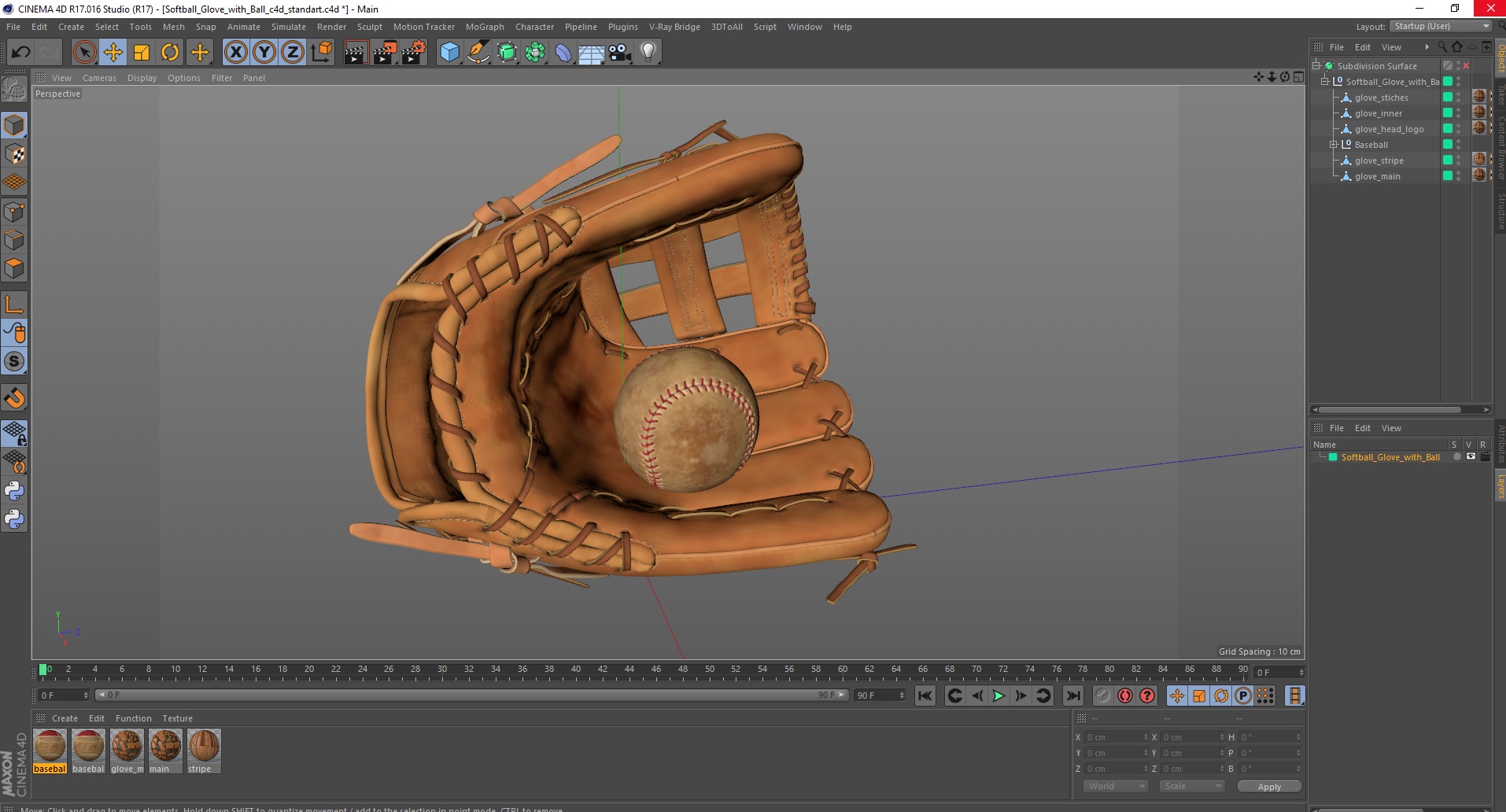The image size is (1506, 812).
Task: Activate the Rotate tool
Action: point(170,53)
